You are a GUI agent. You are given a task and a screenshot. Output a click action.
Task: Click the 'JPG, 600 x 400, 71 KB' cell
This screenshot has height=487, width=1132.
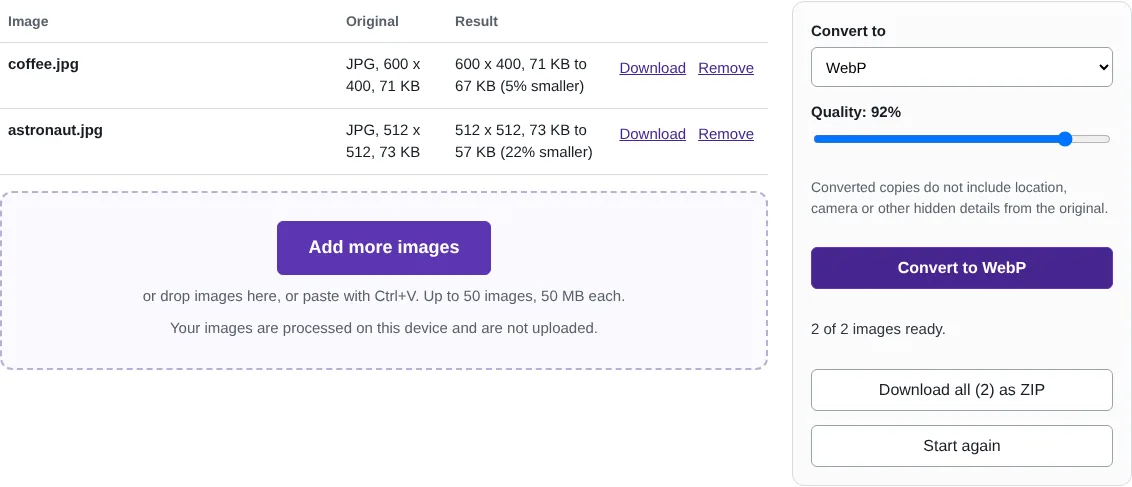point(383,75)
